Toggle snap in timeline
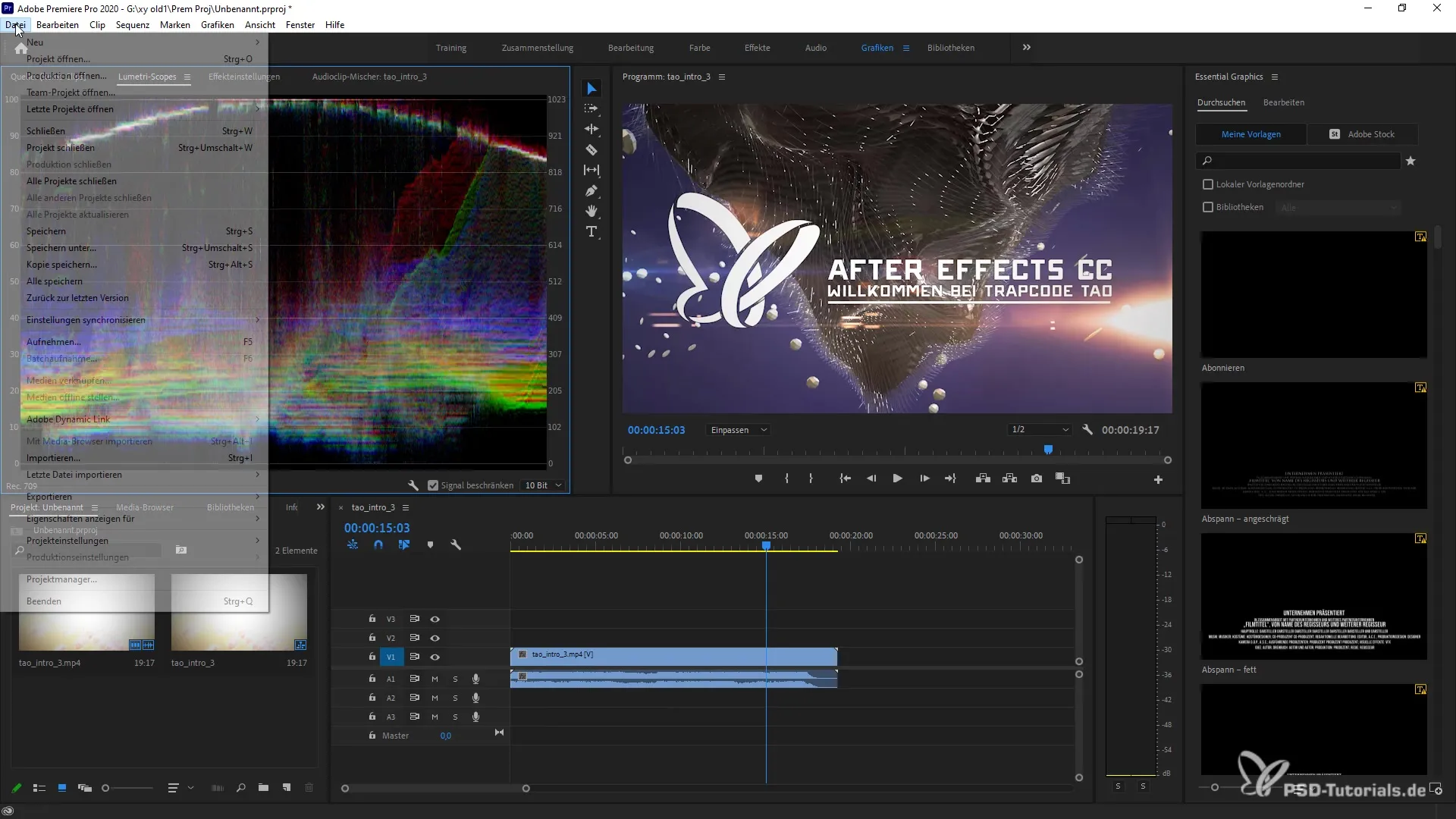Screen dimensions: 1456x819 click(378, 544)
